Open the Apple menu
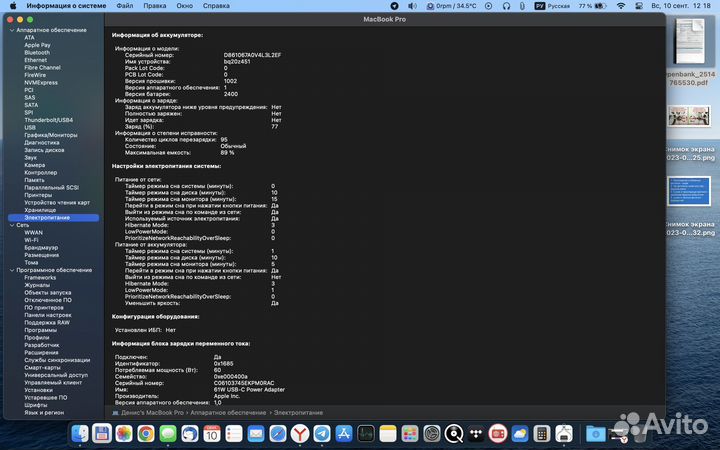The image size is (720, 450). click(13, 6)
